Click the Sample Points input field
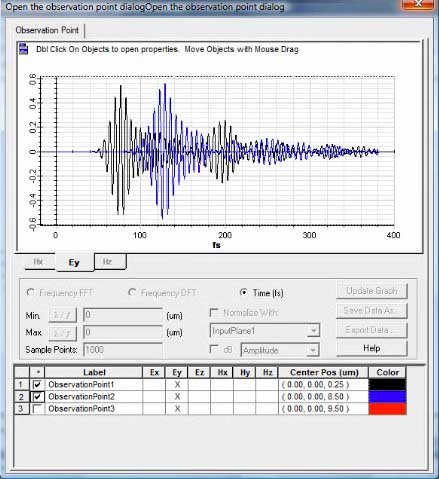Screen dimensions: 439x479 [123, 350]
